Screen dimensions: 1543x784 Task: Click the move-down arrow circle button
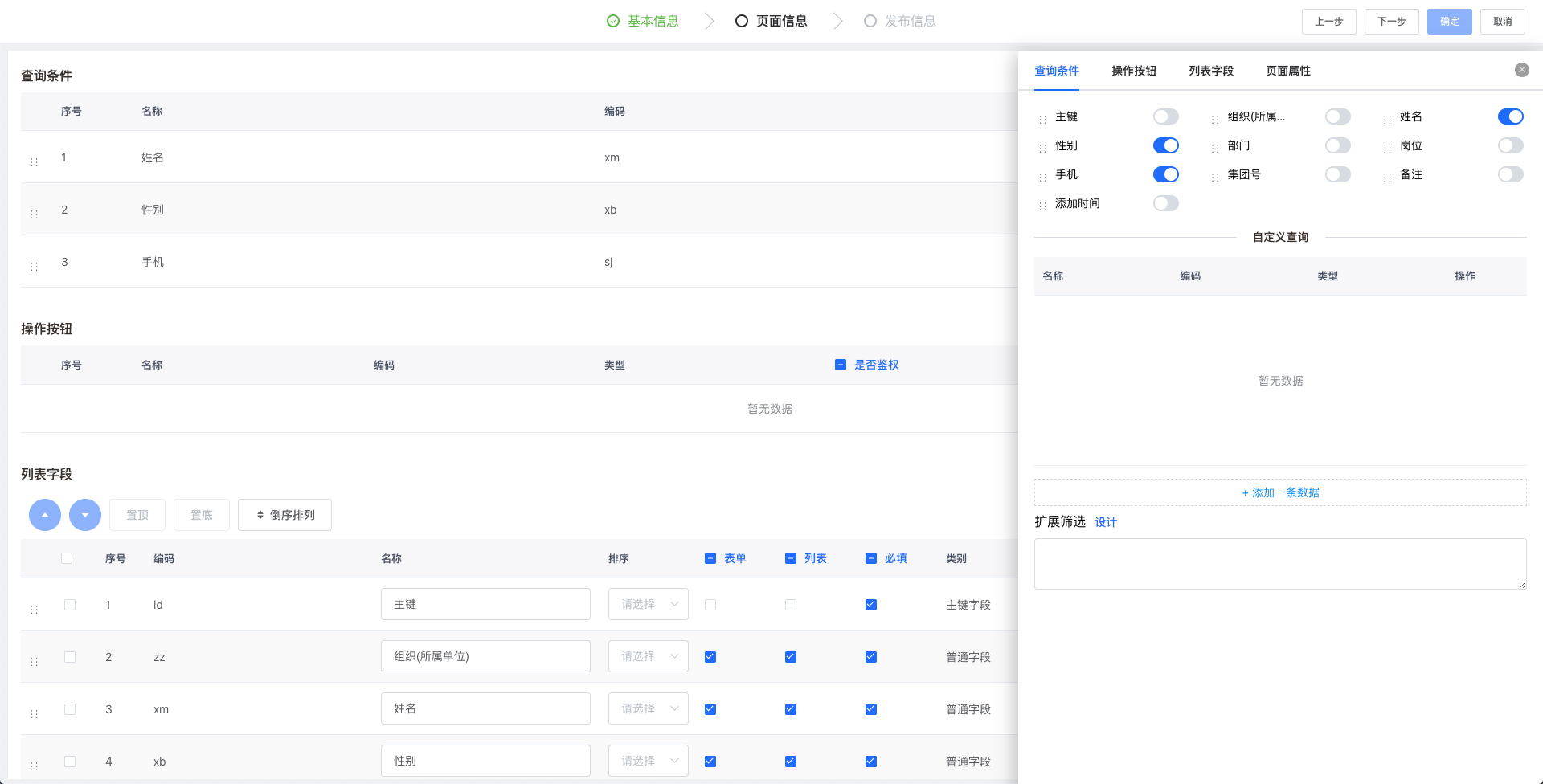85,515
